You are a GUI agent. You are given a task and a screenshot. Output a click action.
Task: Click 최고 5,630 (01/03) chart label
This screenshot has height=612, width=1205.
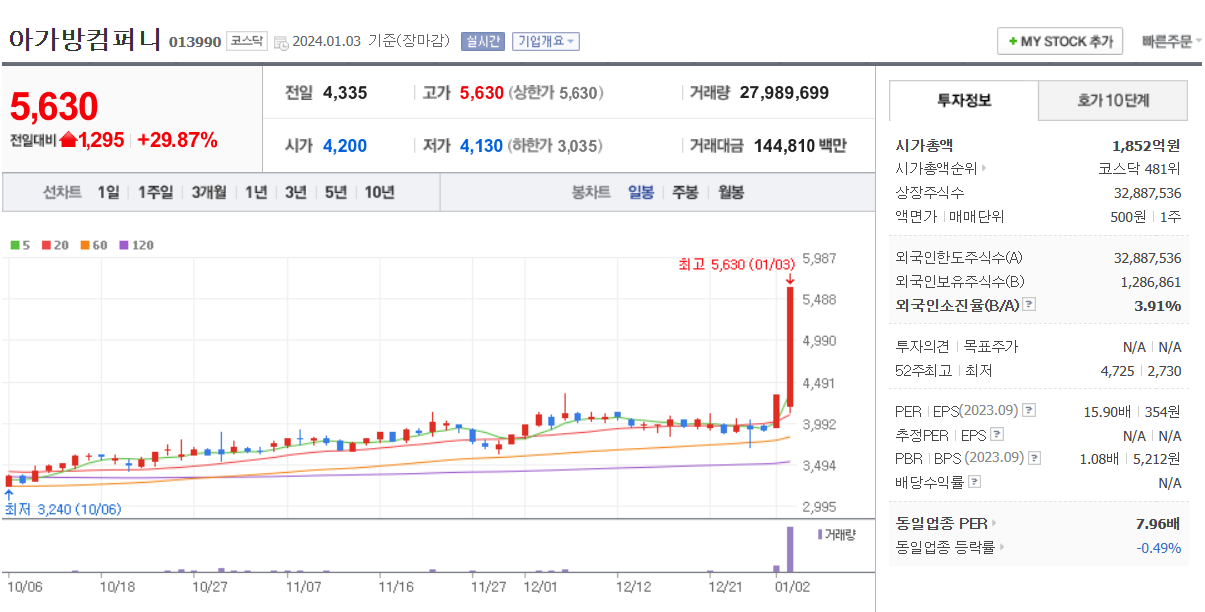click(x=737, y=264)
